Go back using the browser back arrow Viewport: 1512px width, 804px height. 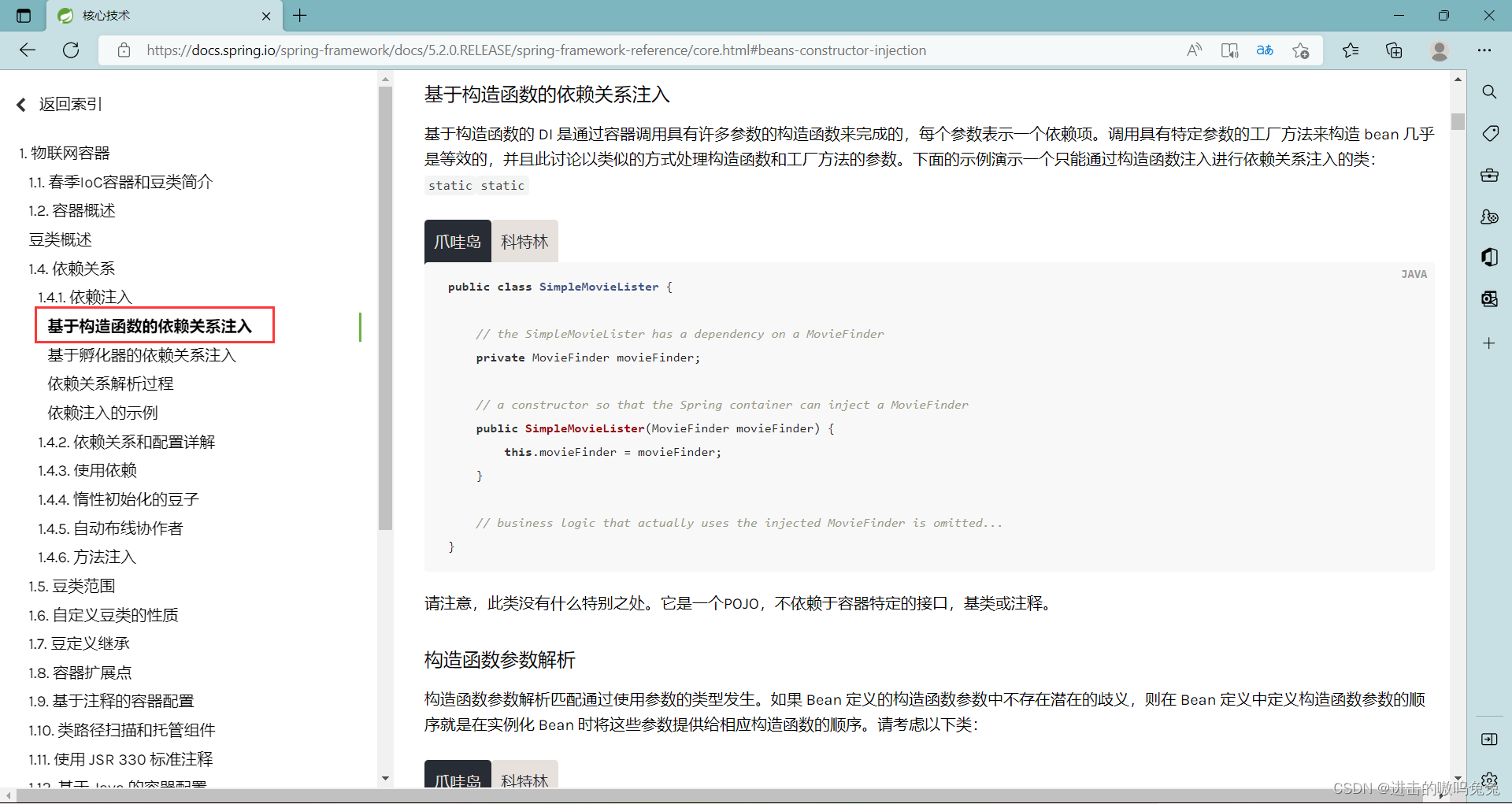(28, 50)
